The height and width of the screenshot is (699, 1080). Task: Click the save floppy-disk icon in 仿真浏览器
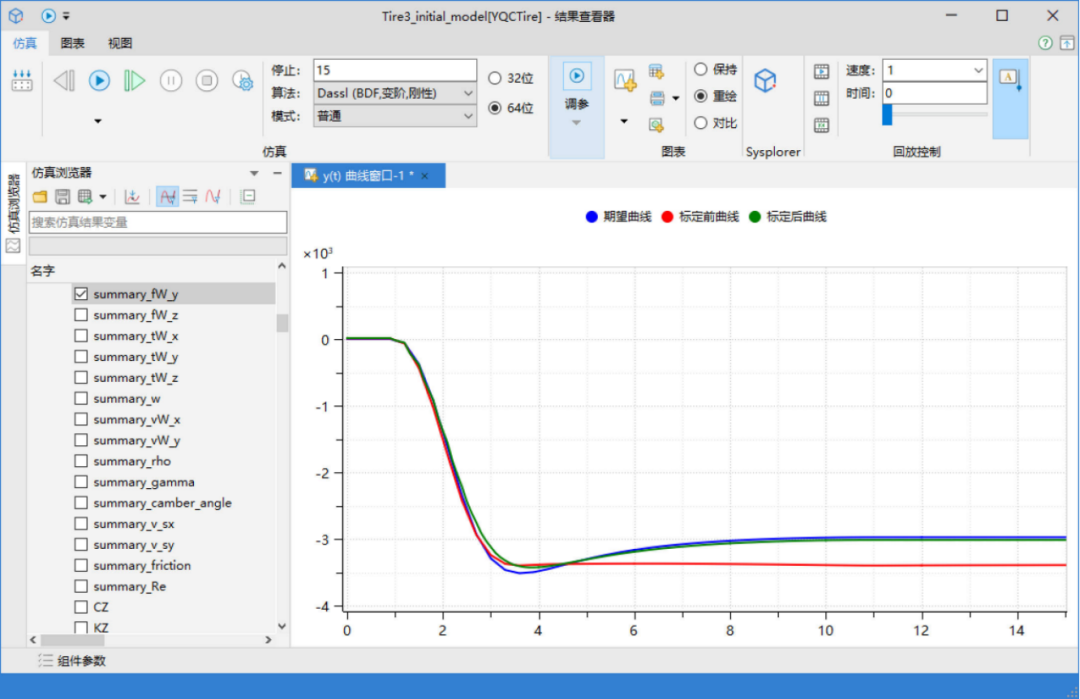pos(63,197)
